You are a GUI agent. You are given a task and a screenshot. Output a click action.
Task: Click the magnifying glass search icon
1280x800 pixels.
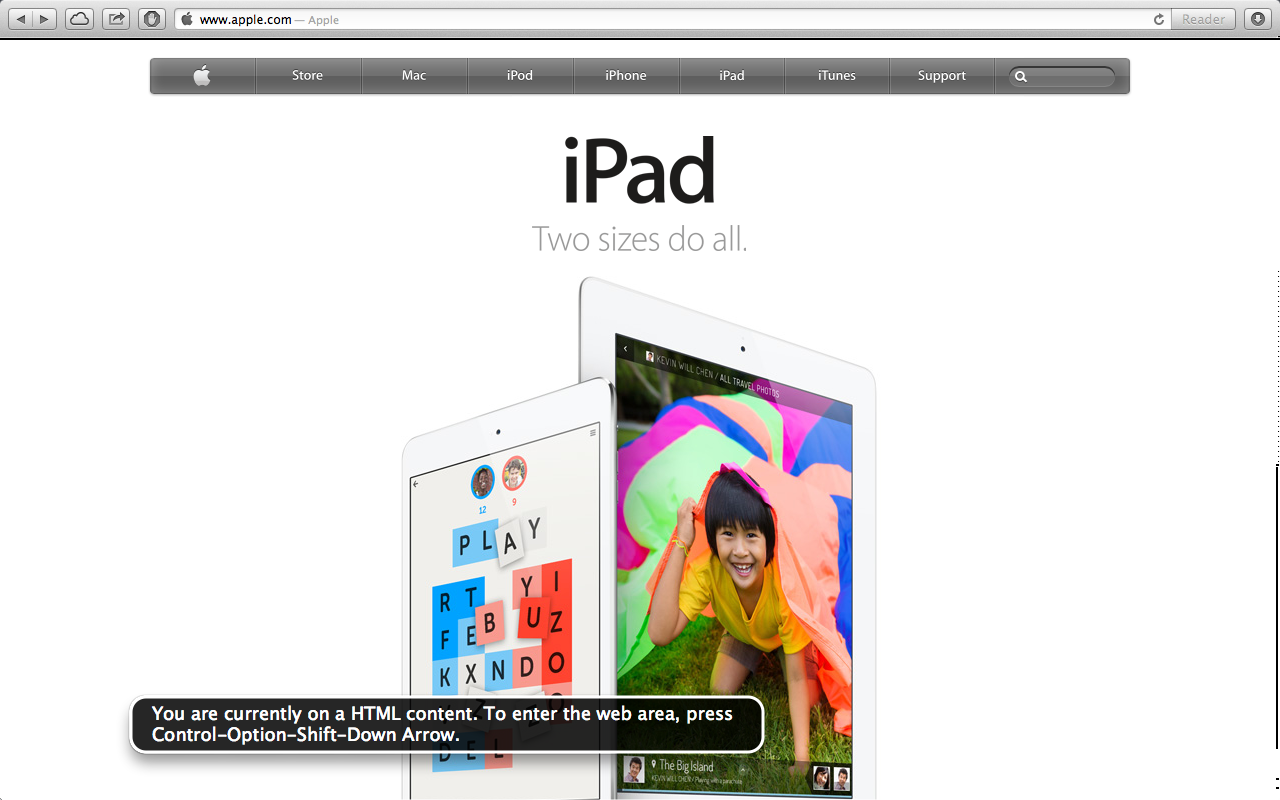pyautogui.click(x=1021, y=76)
